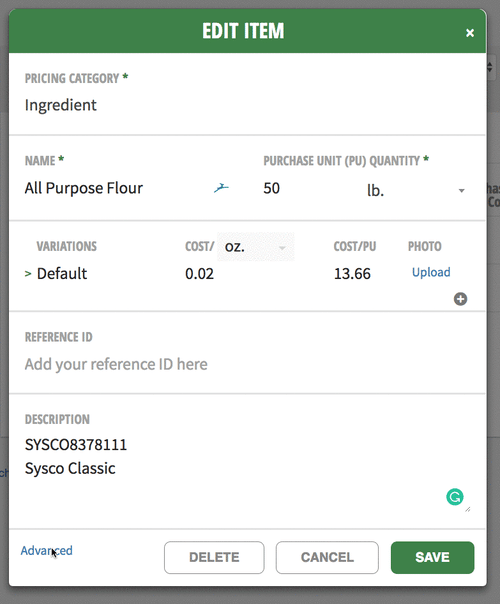Viewport: 500px width, 604px height.
Task: Expand the Default variation arrow
Action: tap(28, 274)
